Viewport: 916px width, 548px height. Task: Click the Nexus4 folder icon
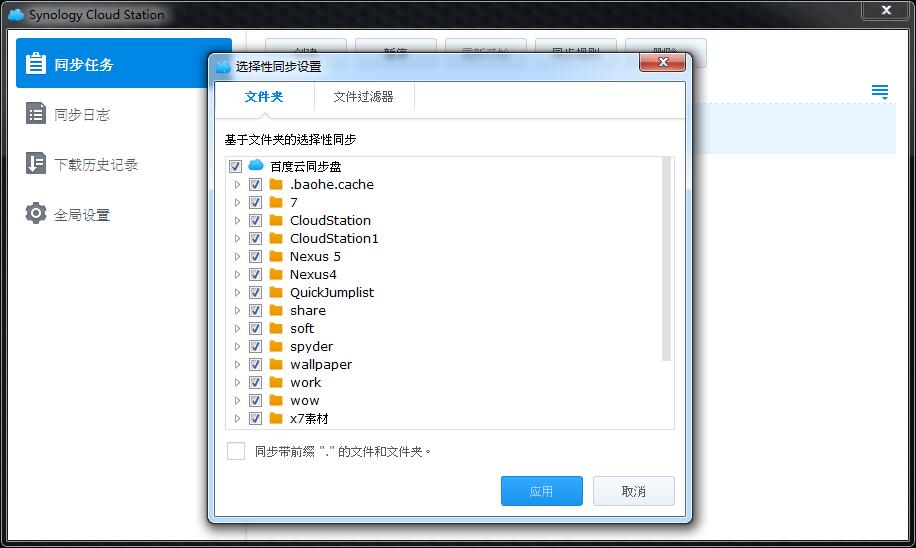point(276,275)
